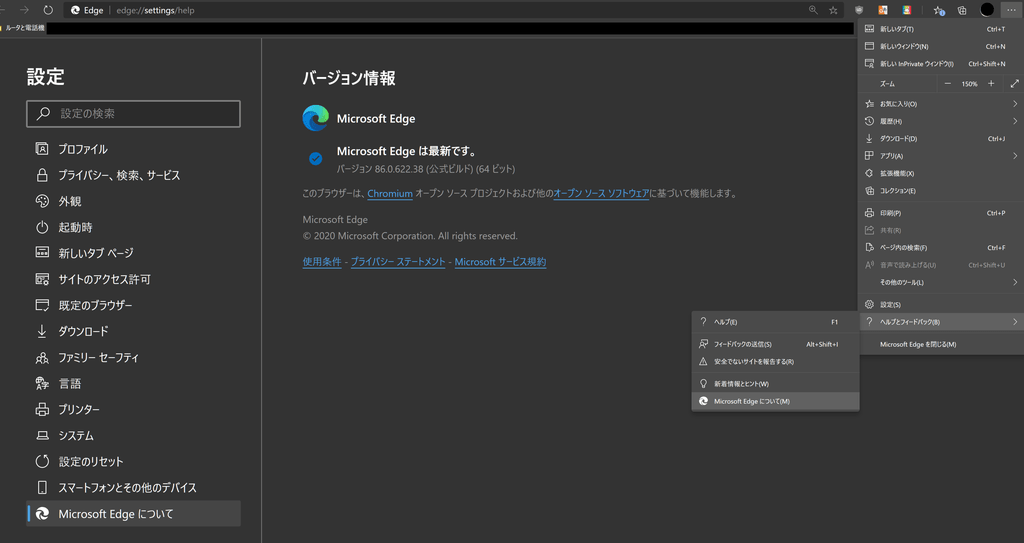The image size is (1024, 543).
Task: Click the three-dot menu button
Action: 1011,10
